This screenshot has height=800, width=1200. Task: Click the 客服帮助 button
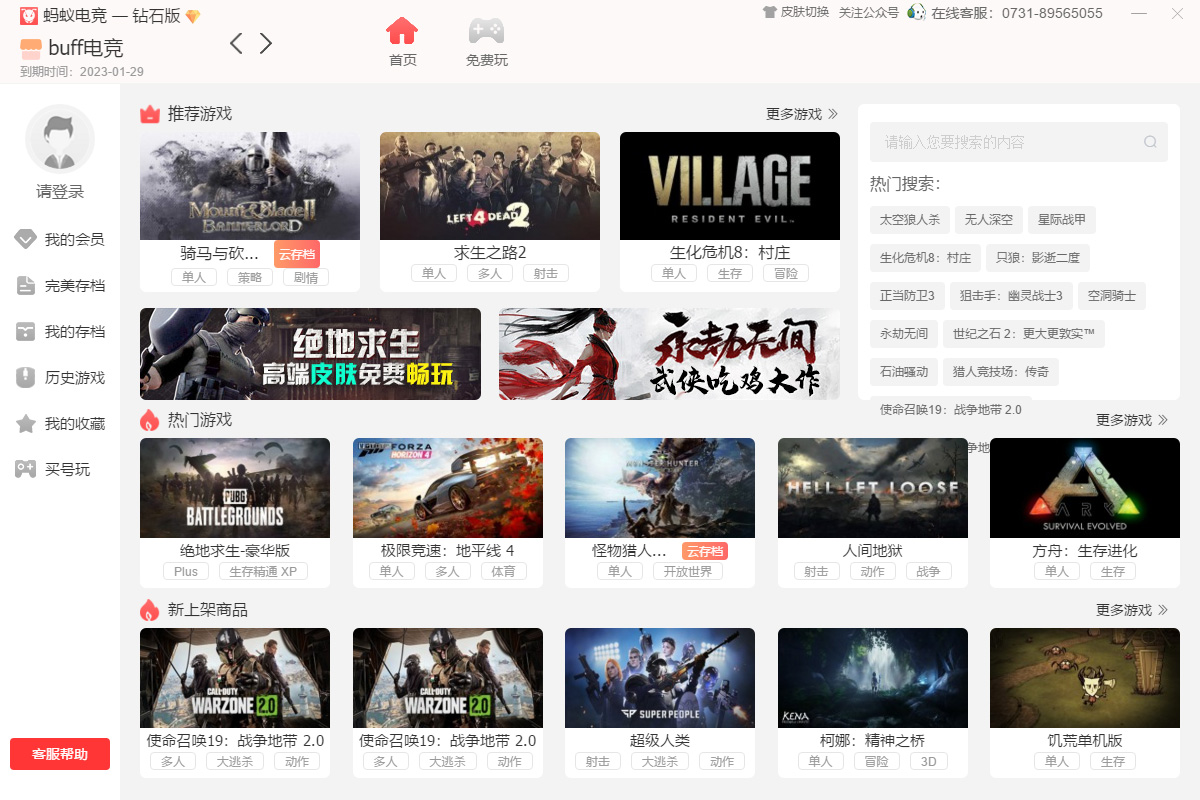point(60,754)
